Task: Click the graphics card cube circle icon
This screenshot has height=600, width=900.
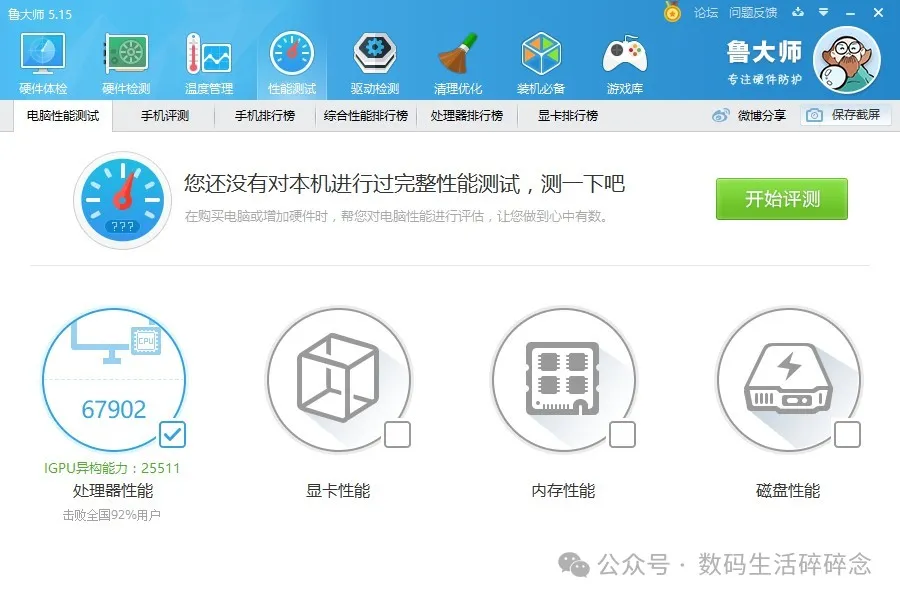Action: tap(339, 379)
